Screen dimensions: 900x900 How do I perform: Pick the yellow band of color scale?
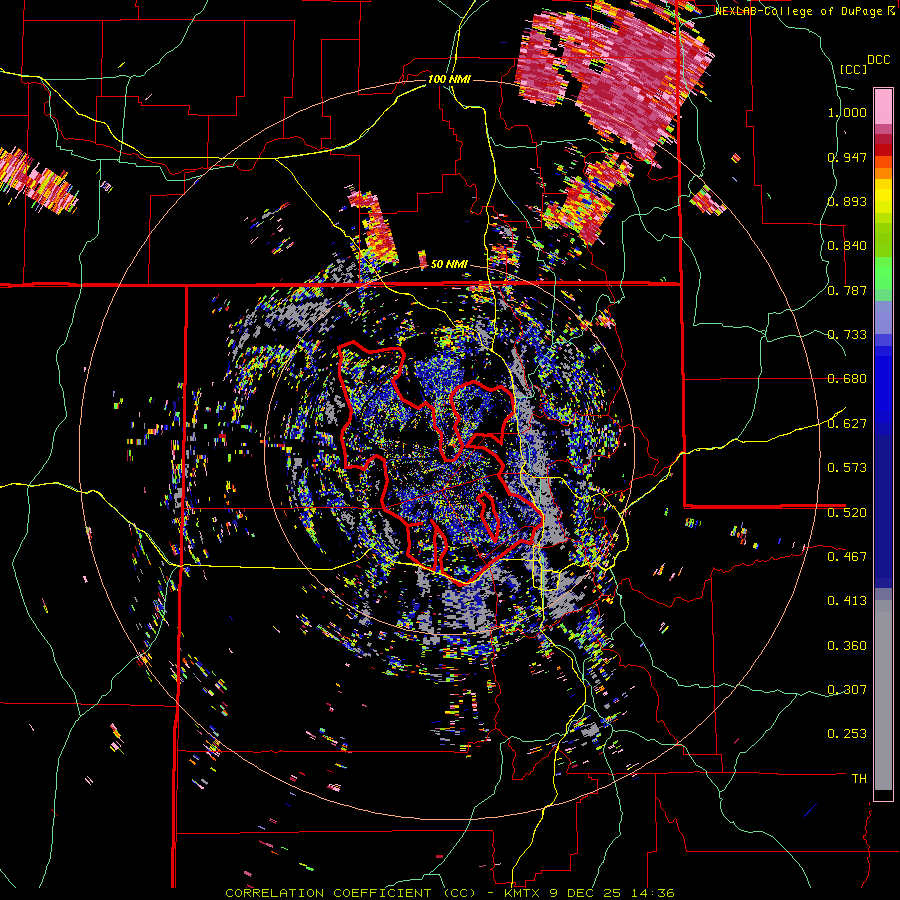883,197
